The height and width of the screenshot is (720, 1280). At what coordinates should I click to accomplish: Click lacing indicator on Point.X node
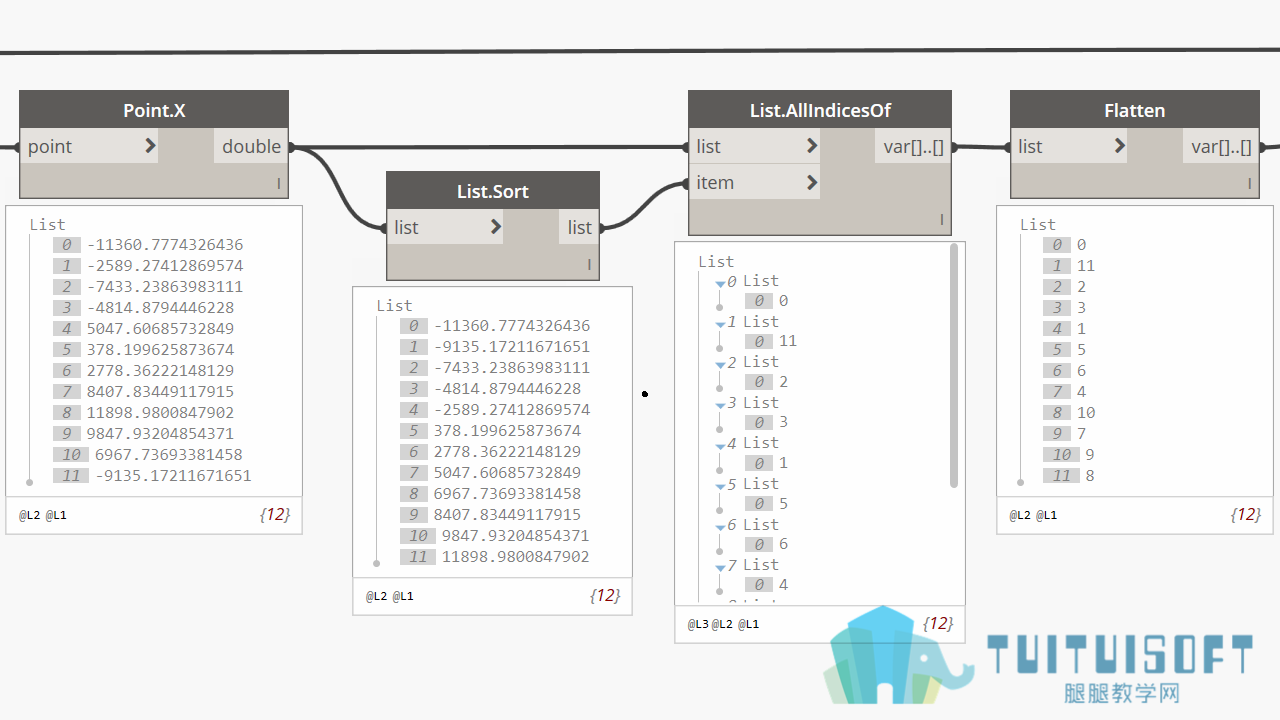279,184
